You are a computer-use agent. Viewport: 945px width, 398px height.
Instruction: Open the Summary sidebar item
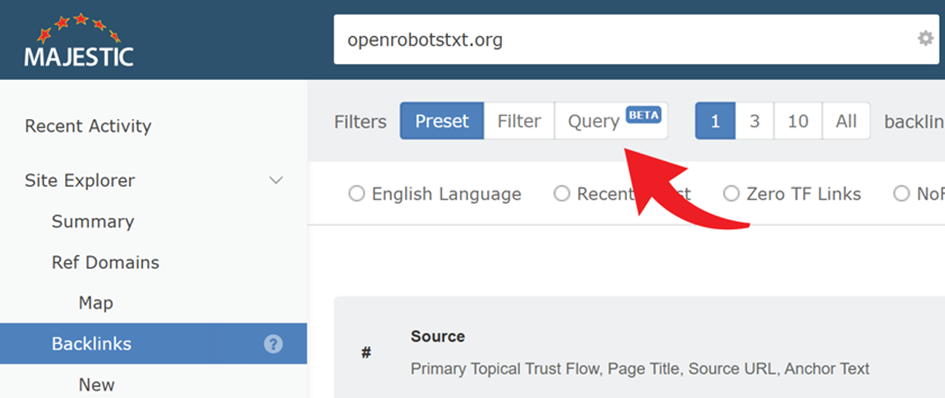coord(93,221)
